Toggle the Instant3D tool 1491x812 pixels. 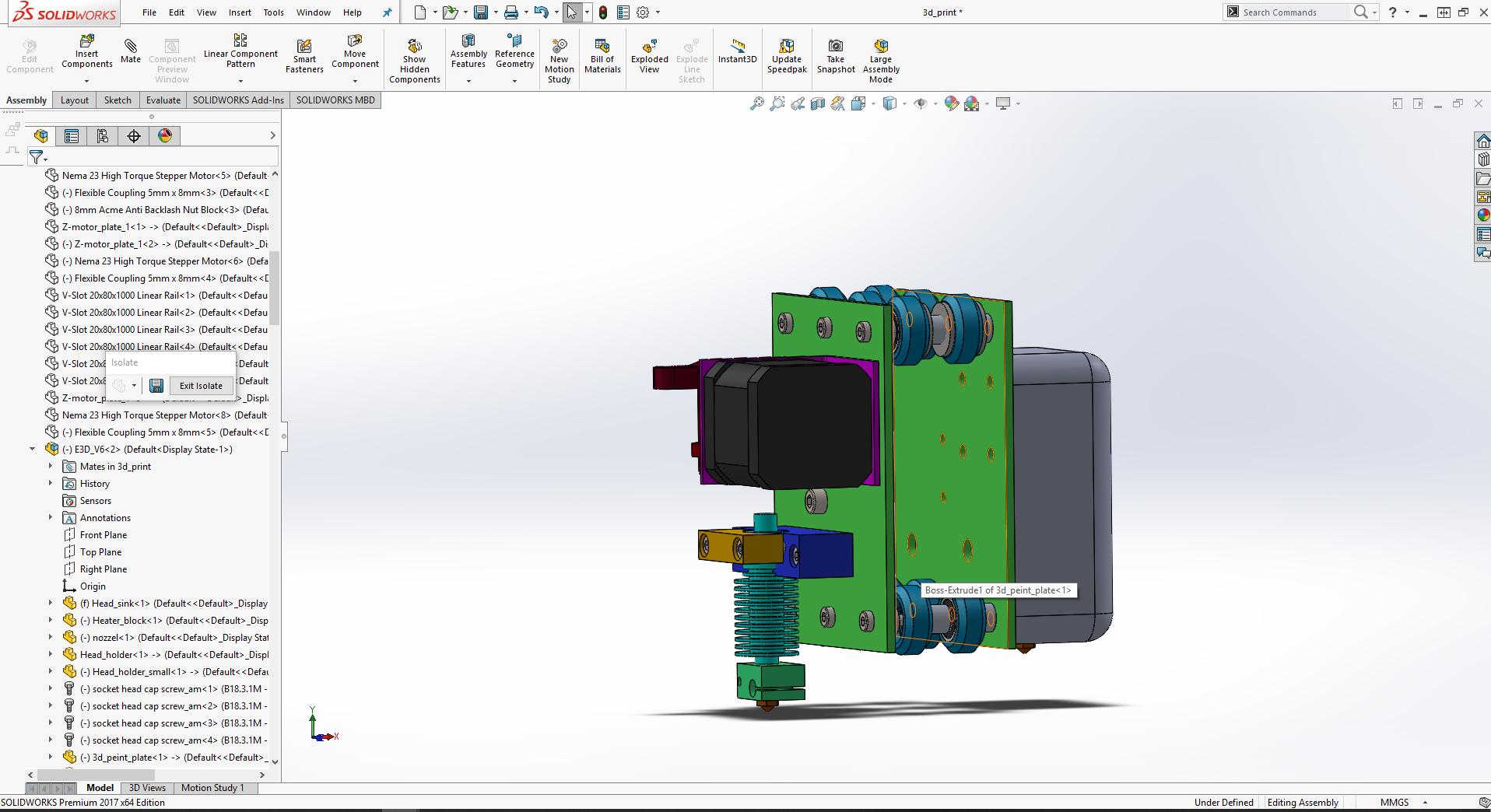coord(737,51)
